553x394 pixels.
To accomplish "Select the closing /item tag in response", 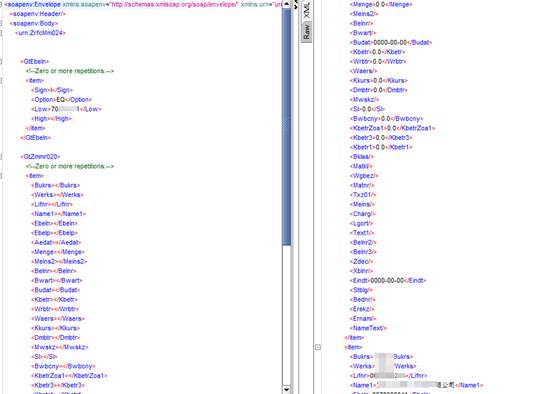I will coord(354,338).
